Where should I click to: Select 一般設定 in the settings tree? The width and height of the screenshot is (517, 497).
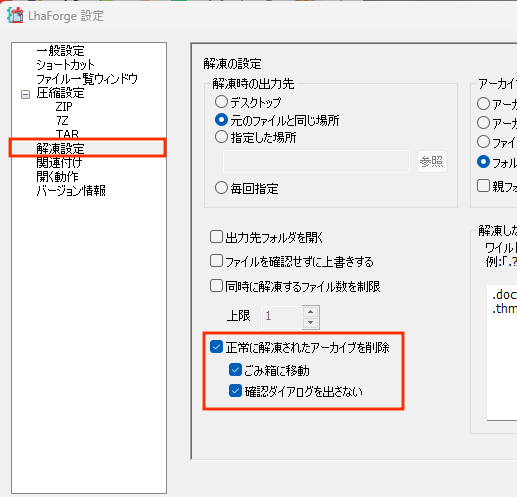(60, 51)
